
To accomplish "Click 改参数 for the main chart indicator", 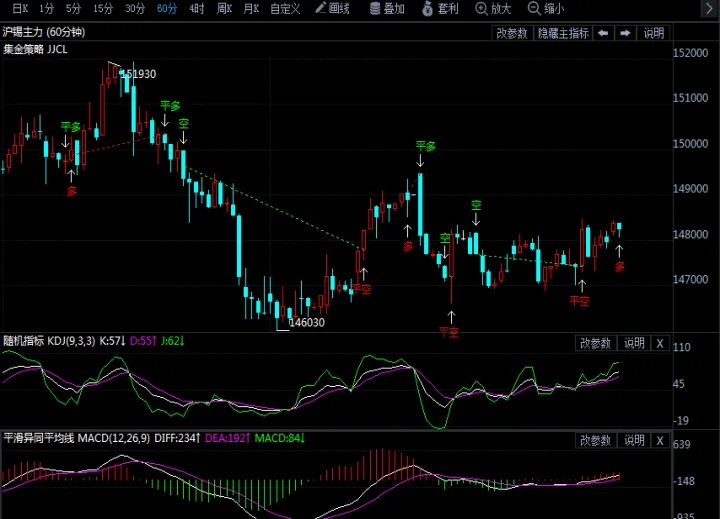I will (x=512, y=33).
